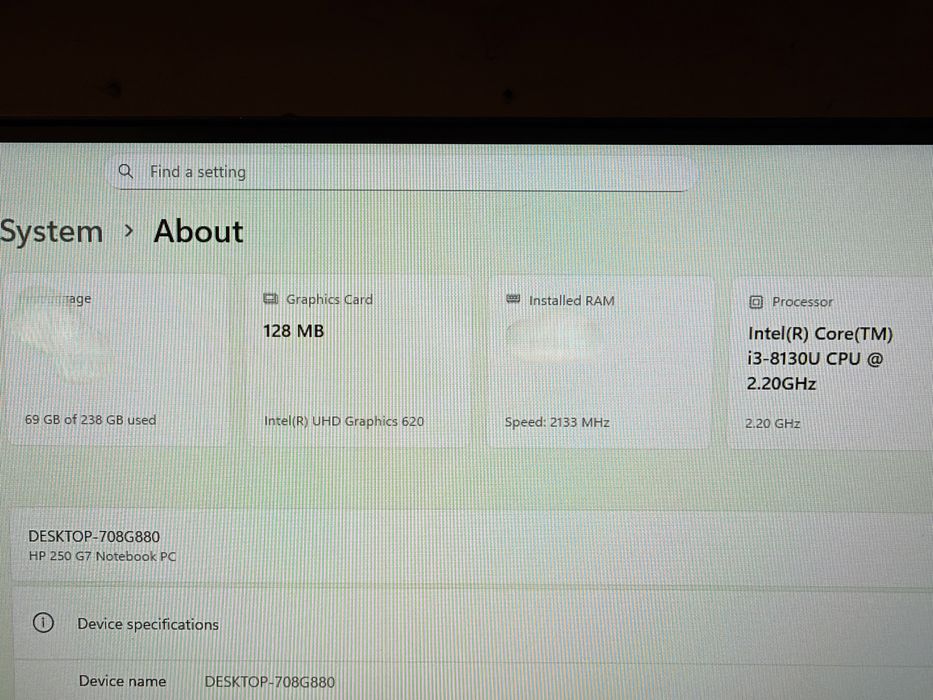Click the 'Installed RAM' label
Screen dimensions: 933x700
tap(572, 301)
